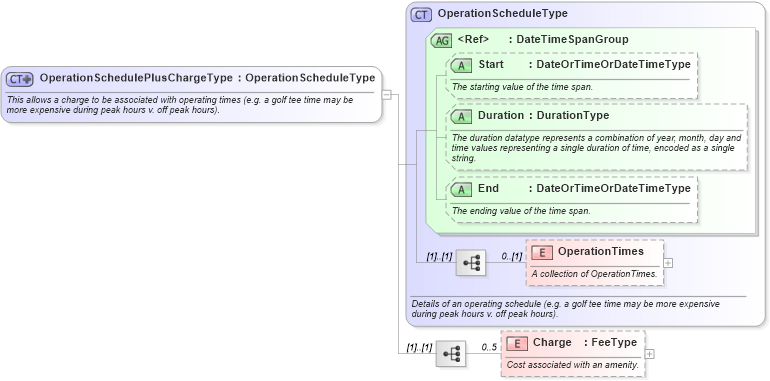Click the Duration datatype description text

pyautogui.click(x=596, y=148)
